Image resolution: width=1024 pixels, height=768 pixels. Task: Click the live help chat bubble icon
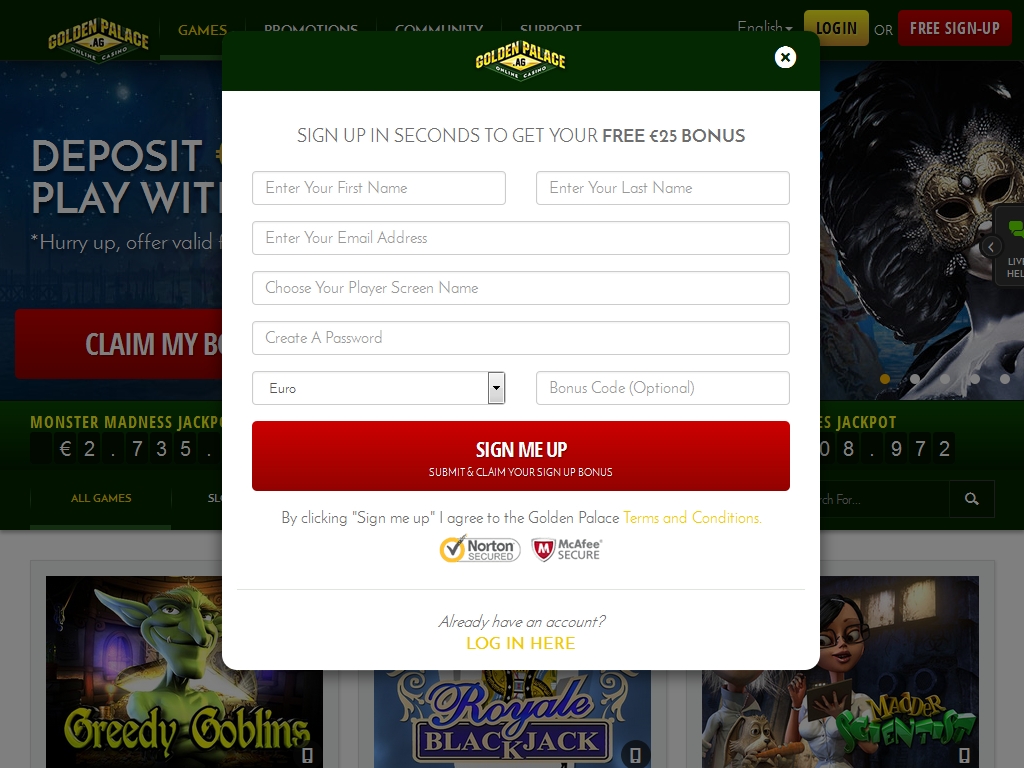[x=1016, y=229]
